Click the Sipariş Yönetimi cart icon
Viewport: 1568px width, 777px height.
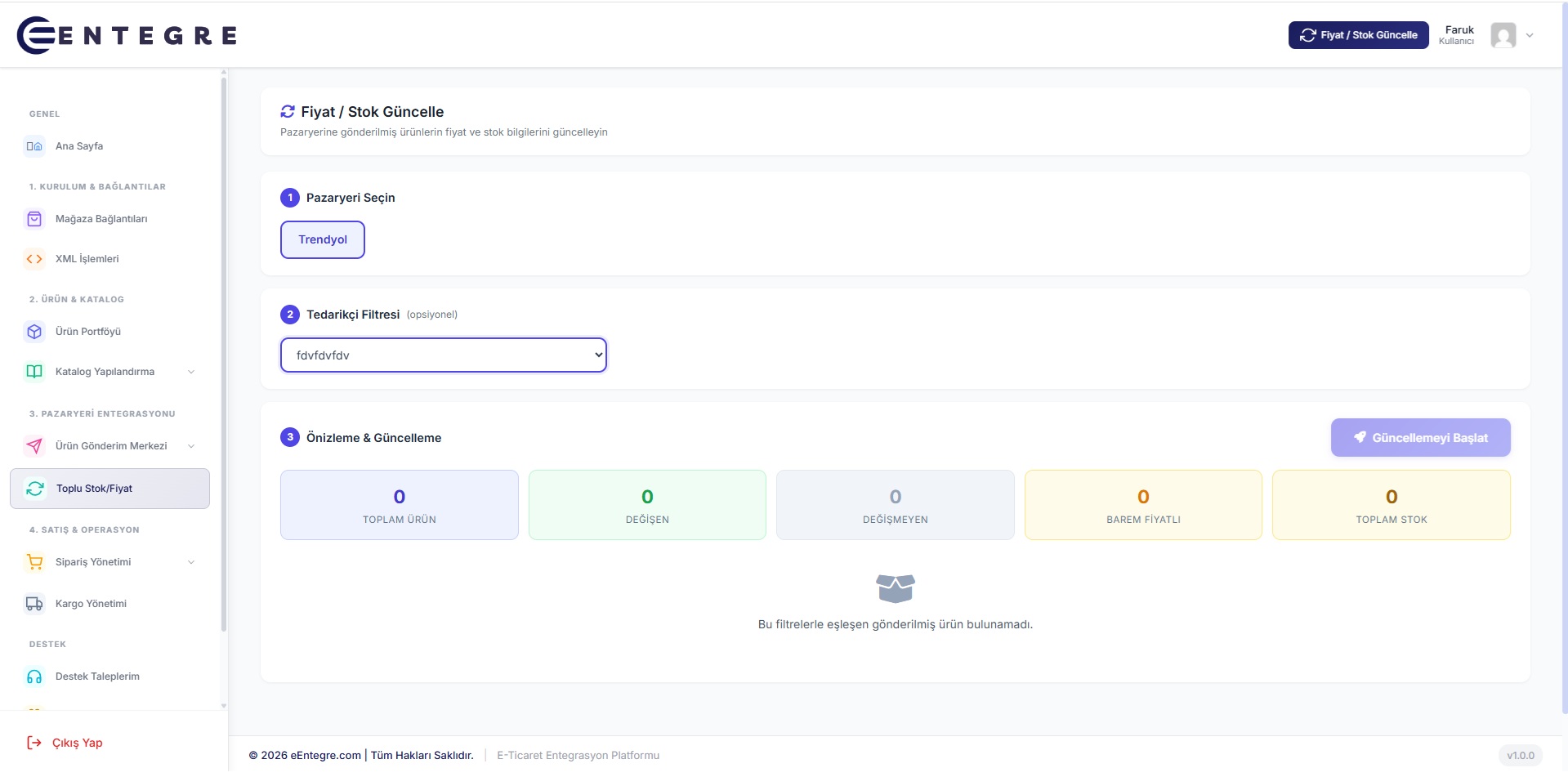(34, 562)
